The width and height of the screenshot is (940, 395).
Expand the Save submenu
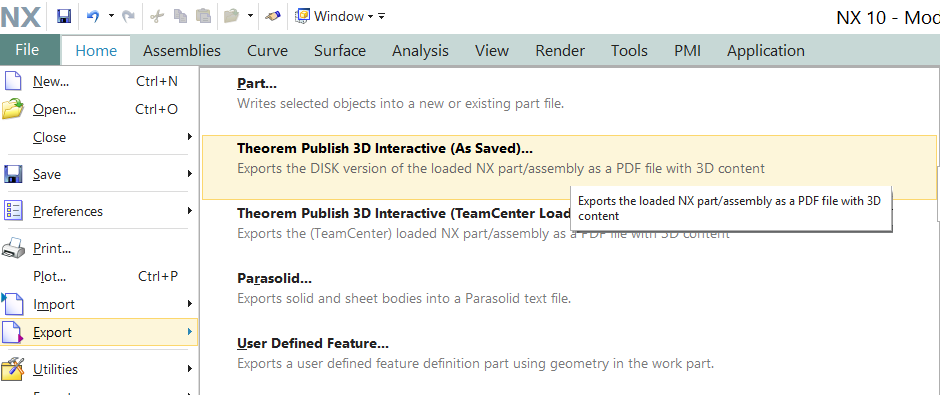99,174
